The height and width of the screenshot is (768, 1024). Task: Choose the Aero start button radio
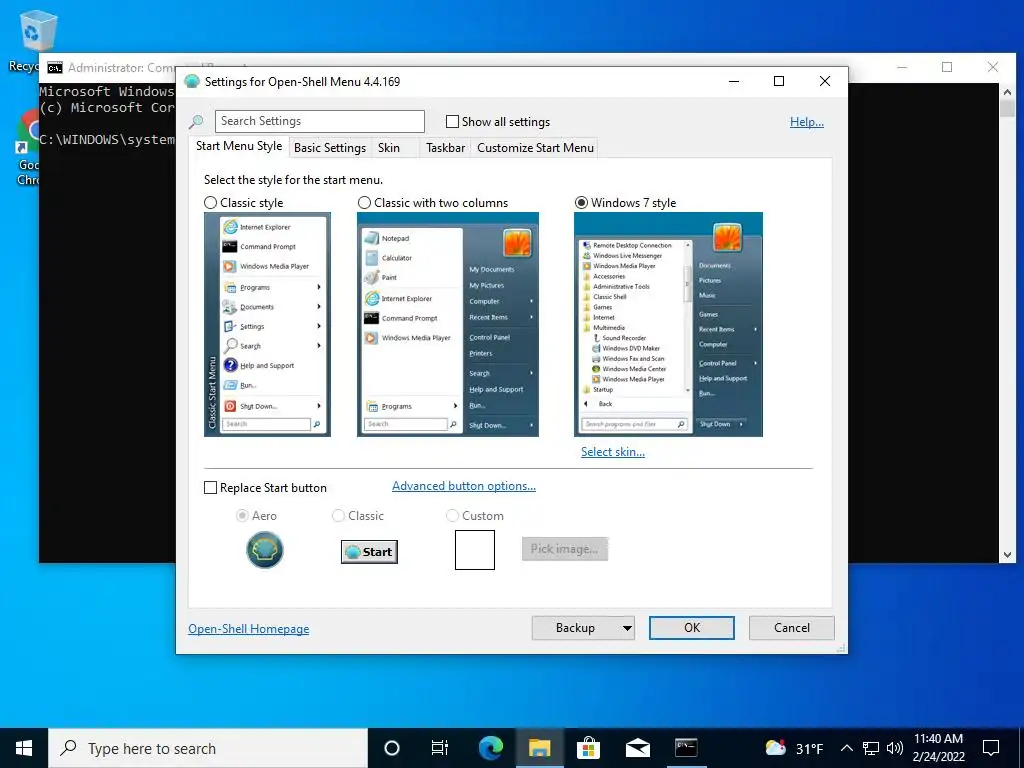pos(242,516)
